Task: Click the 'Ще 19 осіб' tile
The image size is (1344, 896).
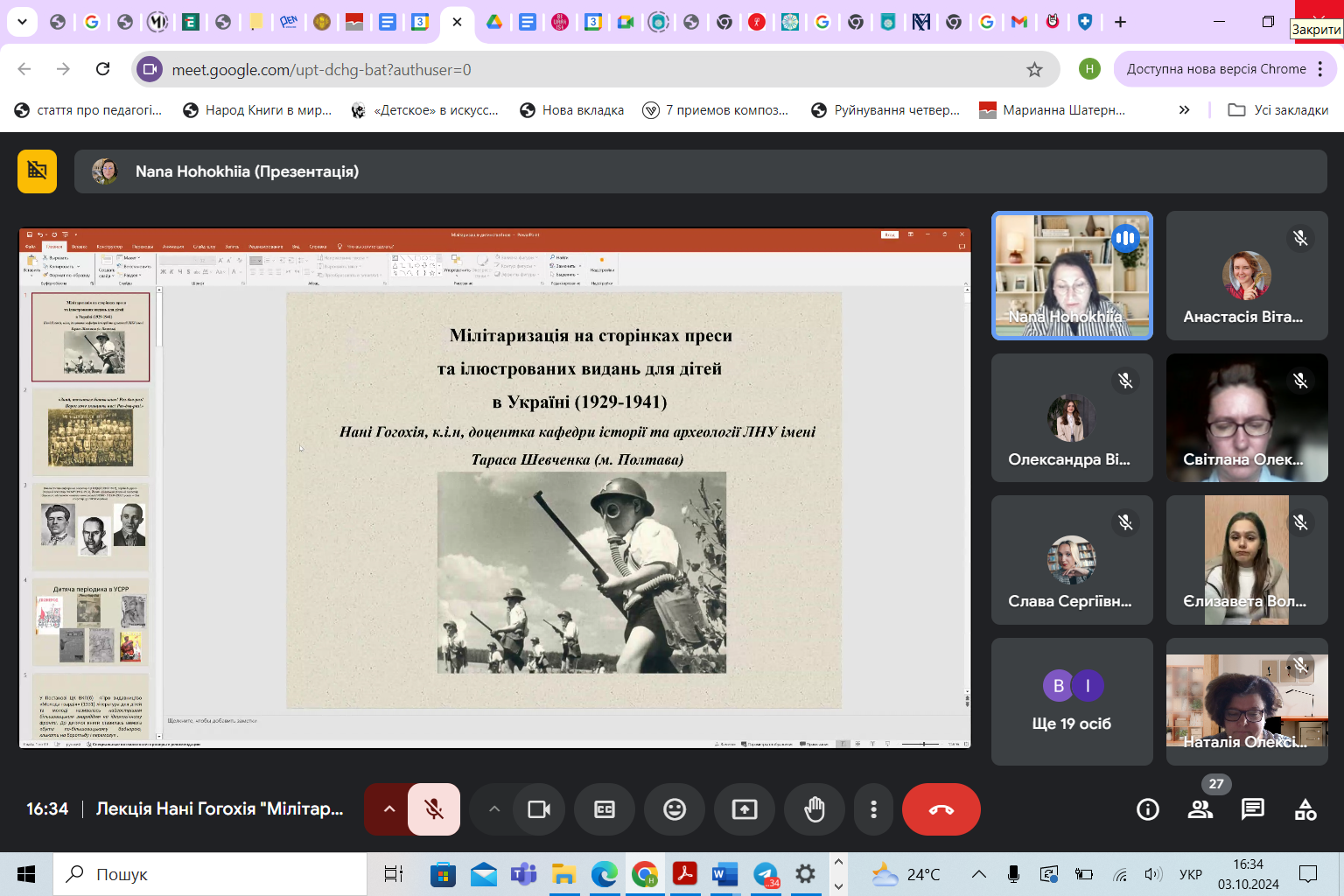Action: (1071, 702)
